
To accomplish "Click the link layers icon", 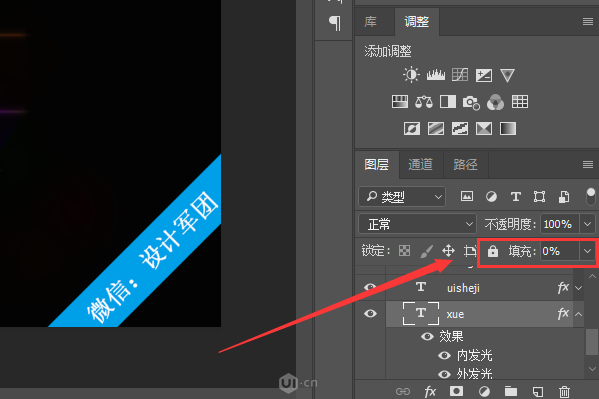I will pos(403,392).
